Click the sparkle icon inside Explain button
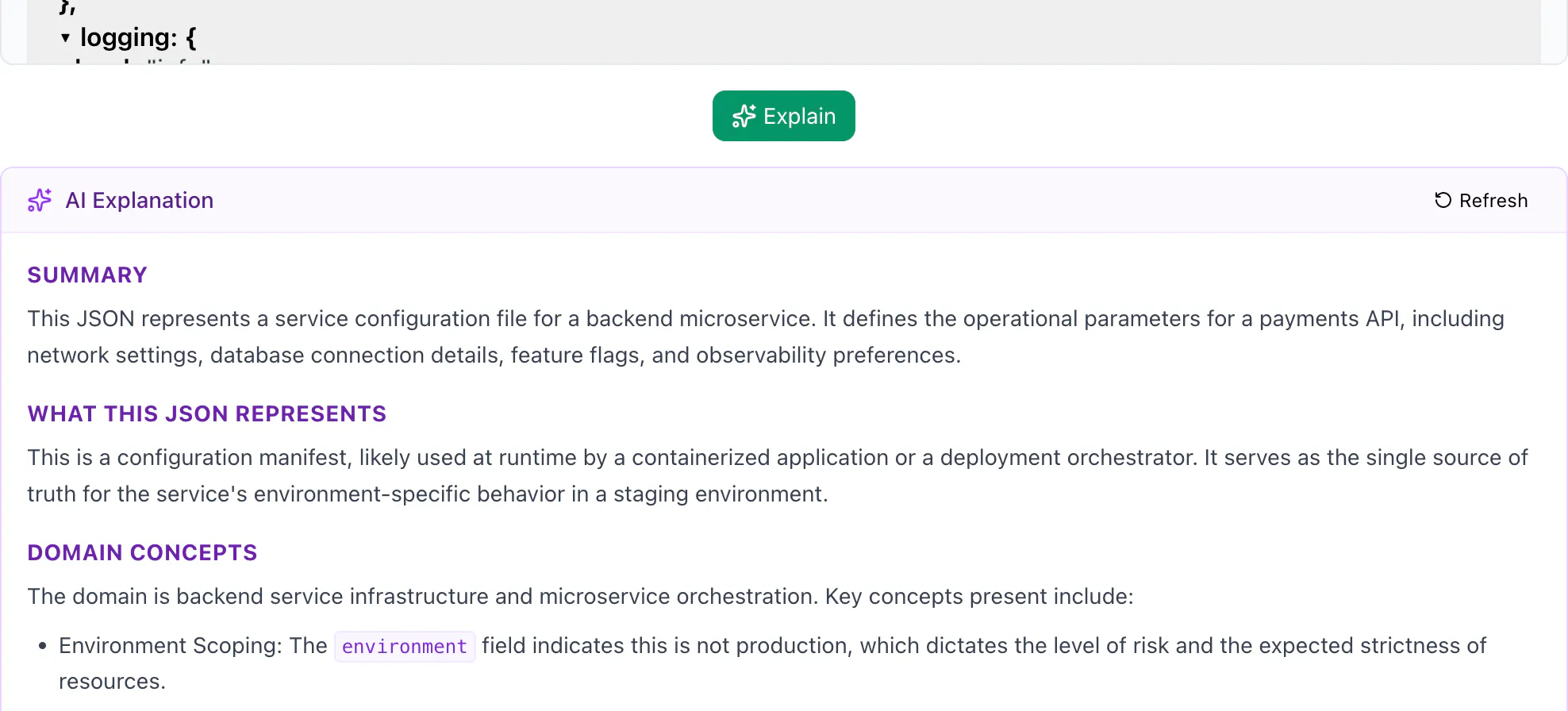Viewport: 1568px width, 711px height. (x=744, y=116)
